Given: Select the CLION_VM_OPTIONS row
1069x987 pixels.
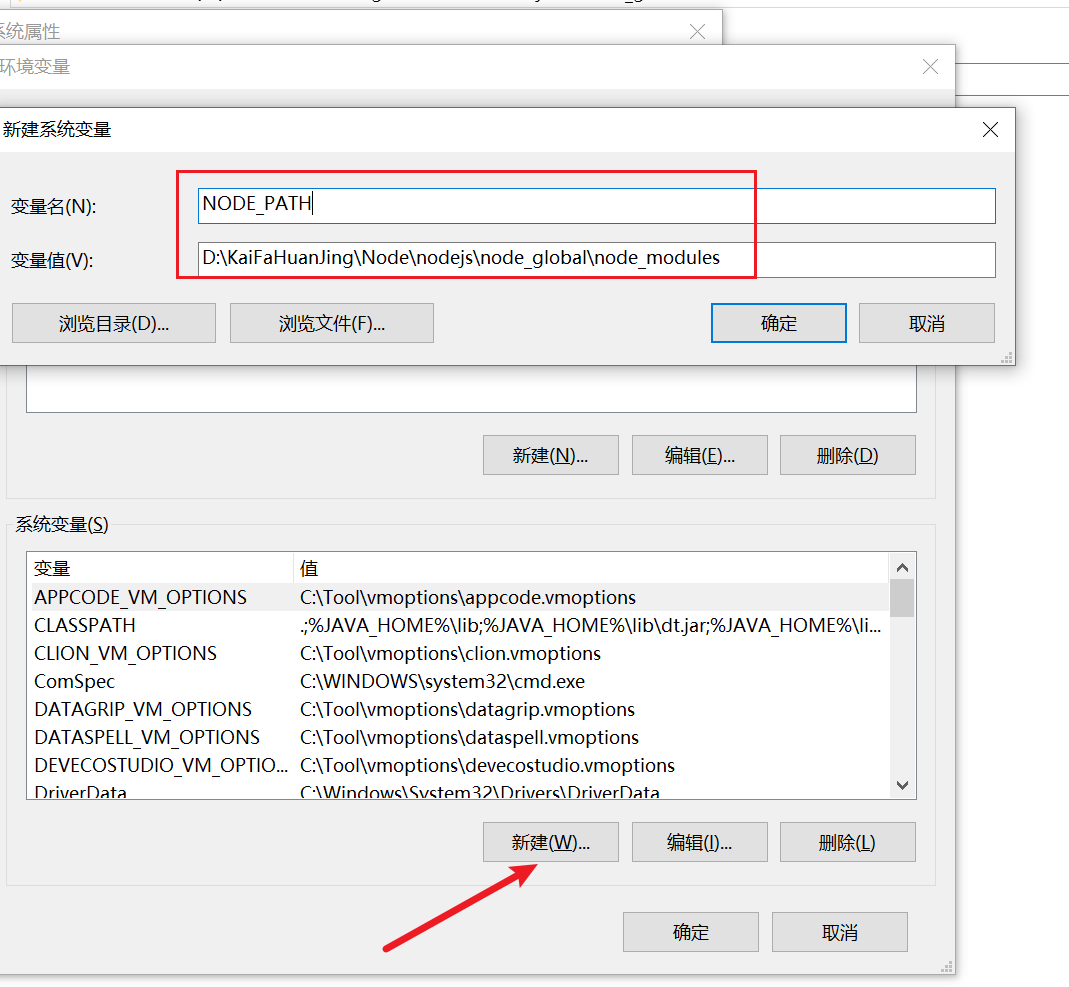Looking at the screenshot, I should point(459,653).
